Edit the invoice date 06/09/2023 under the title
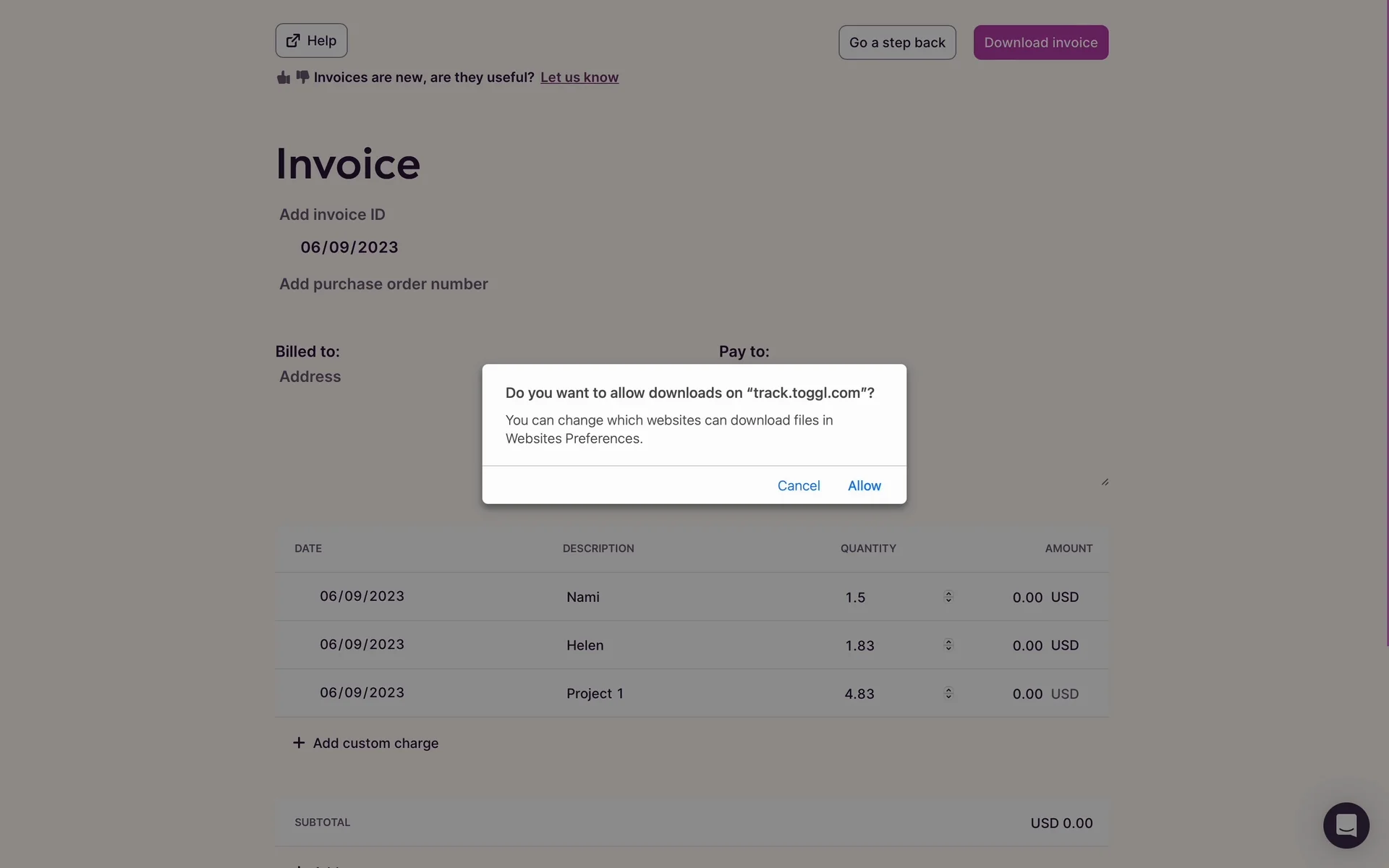Viewport: 1389px width, 868px height. [x=349, y=247]
